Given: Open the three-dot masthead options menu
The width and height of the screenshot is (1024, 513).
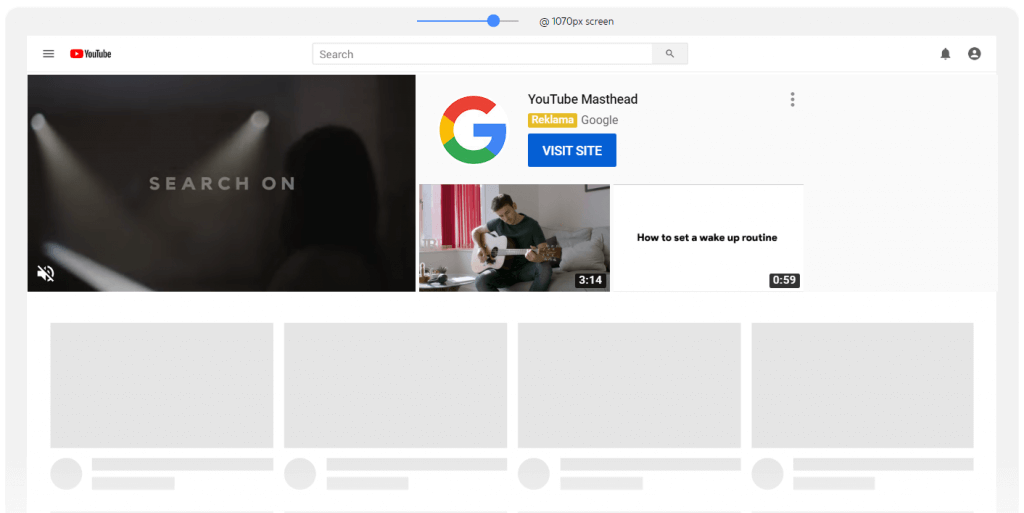Looking at the screenshot, I should pyautogui.click(x=792, y=100).
